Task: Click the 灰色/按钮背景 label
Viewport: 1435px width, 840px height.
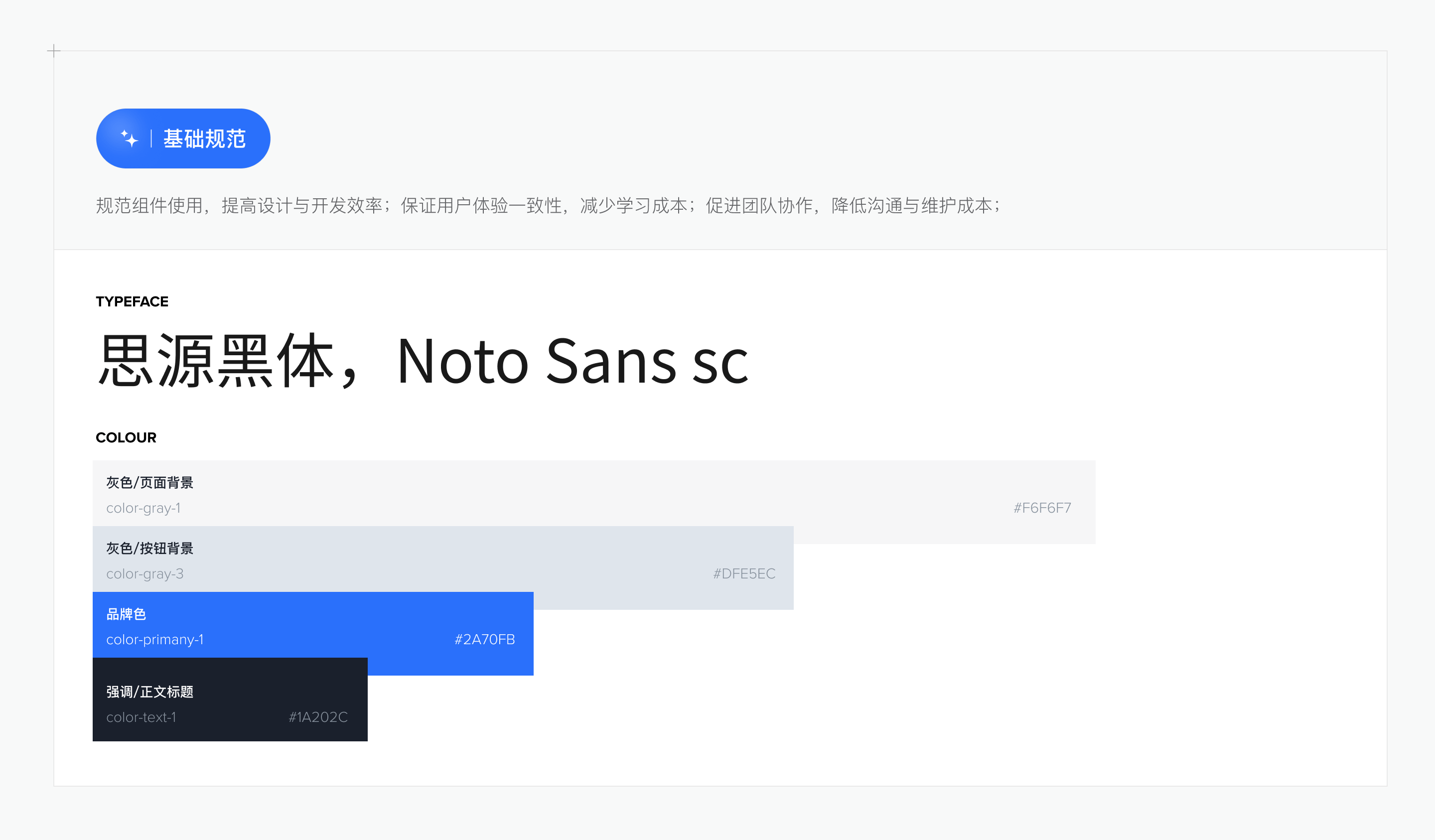Action: (149, 548)
